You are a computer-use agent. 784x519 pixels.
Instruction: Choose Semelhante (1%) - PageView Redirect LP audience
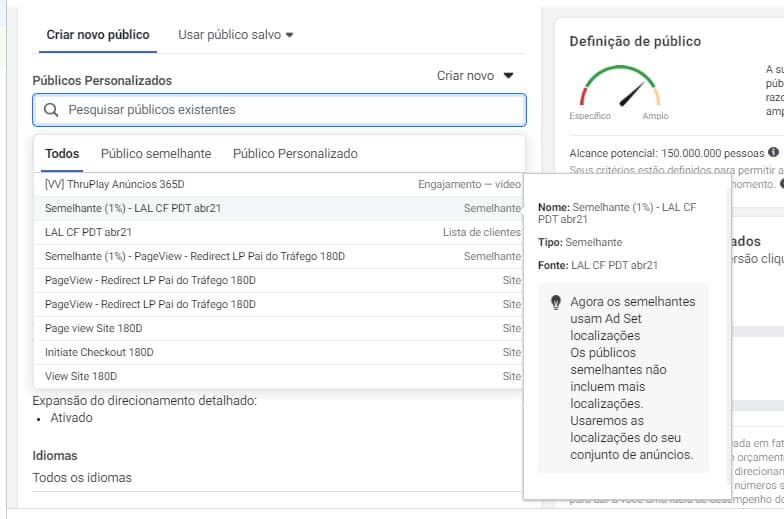tap(279, 256)
